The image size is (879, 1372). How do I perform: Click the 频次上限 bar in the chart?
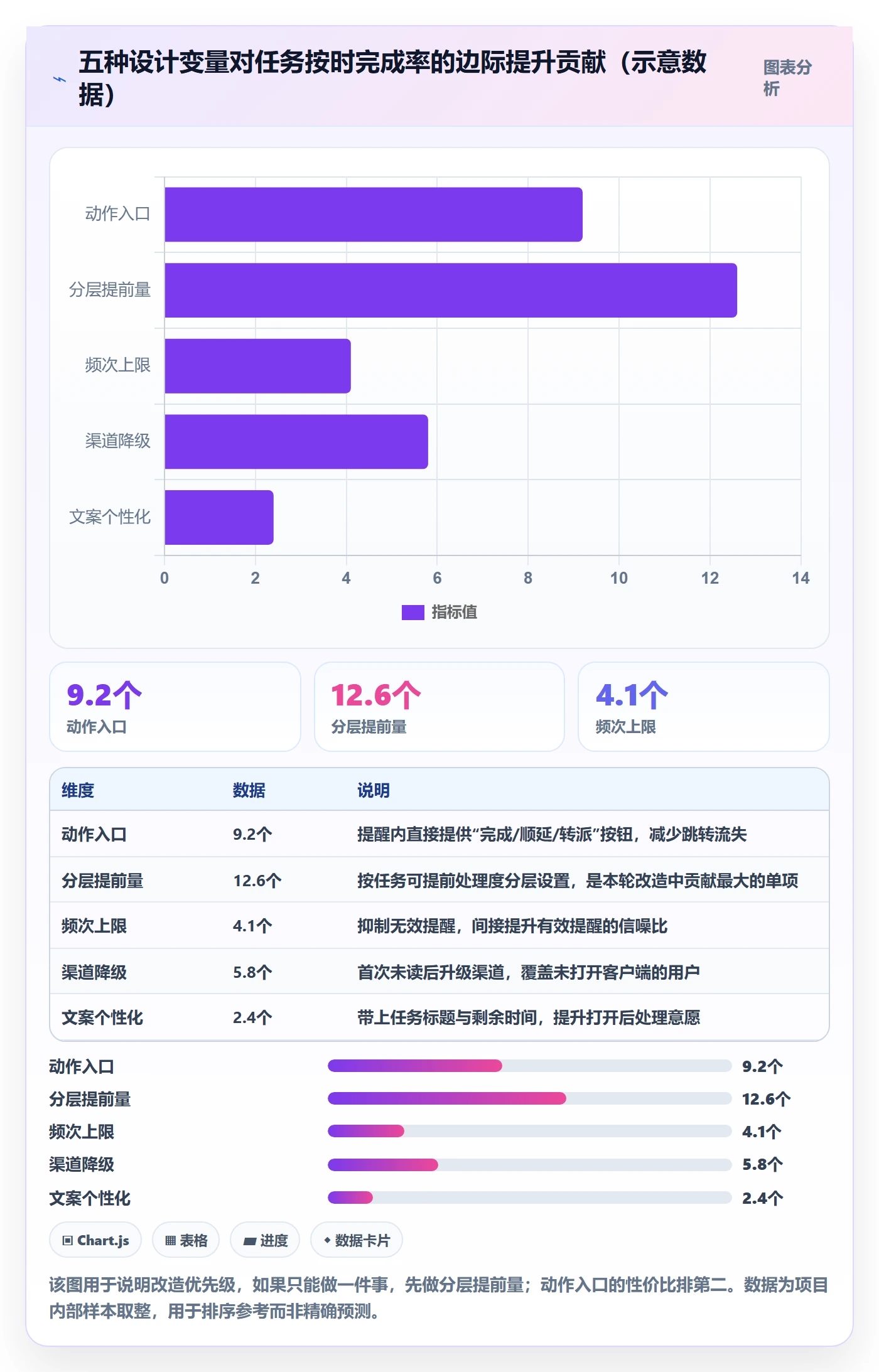257,366
